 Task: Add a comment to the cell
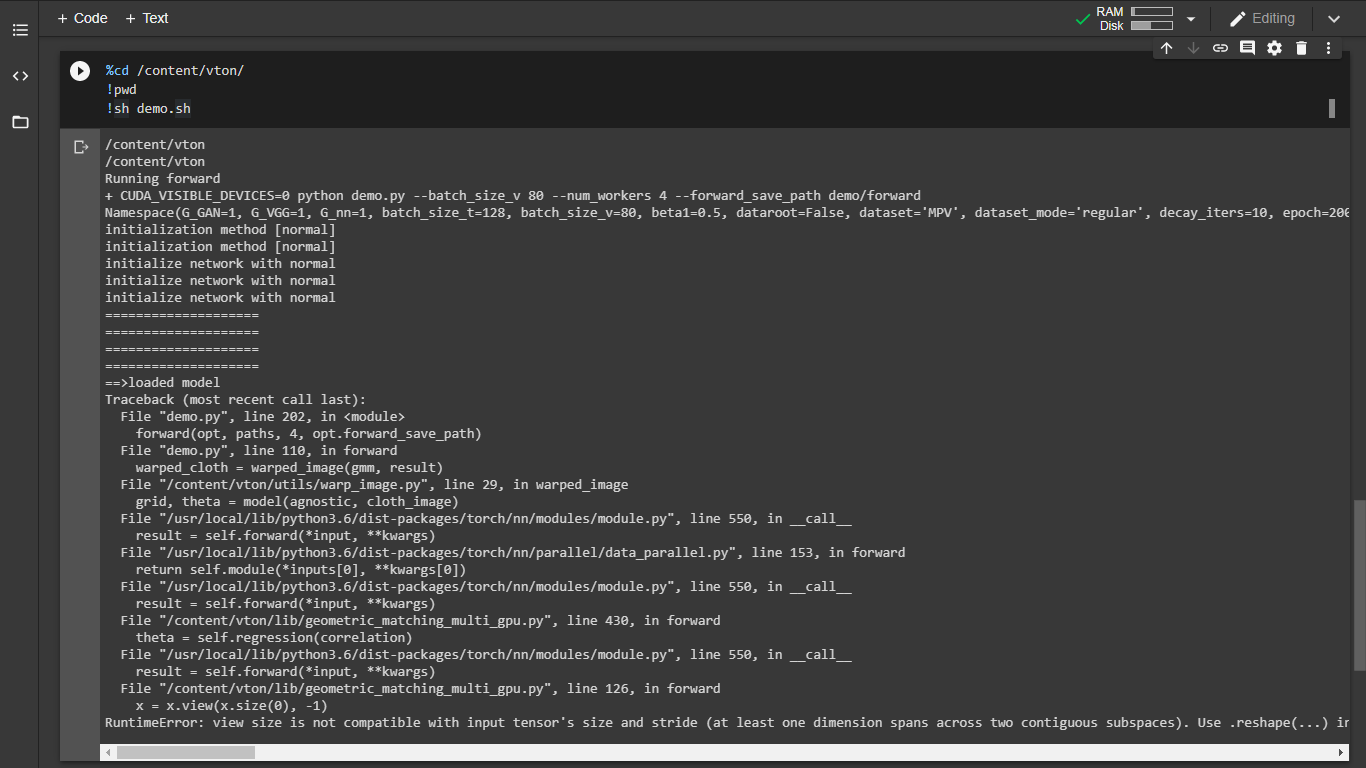click(1246, 47)
